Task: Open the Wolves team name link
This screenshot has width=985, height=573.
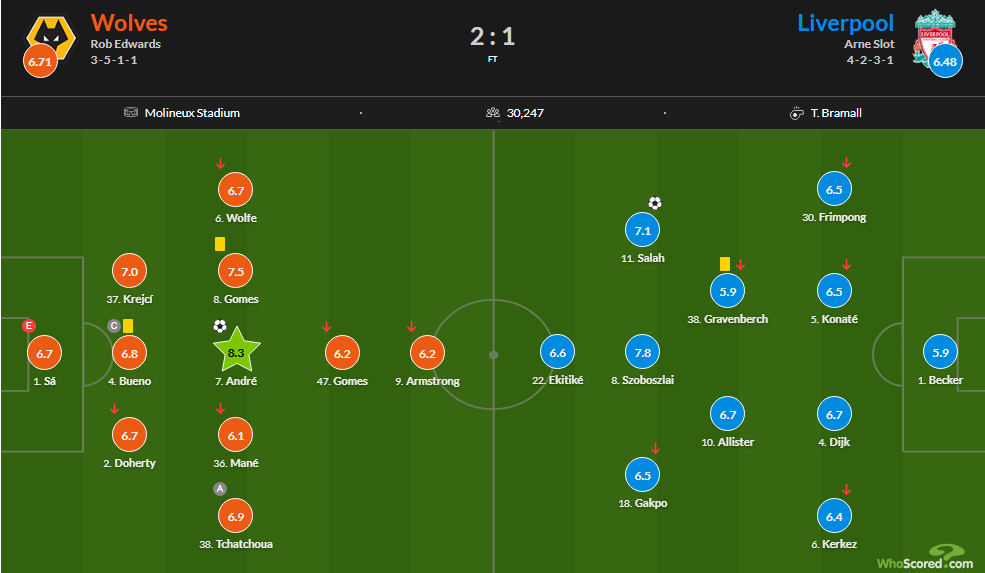Action: point(129,23)
